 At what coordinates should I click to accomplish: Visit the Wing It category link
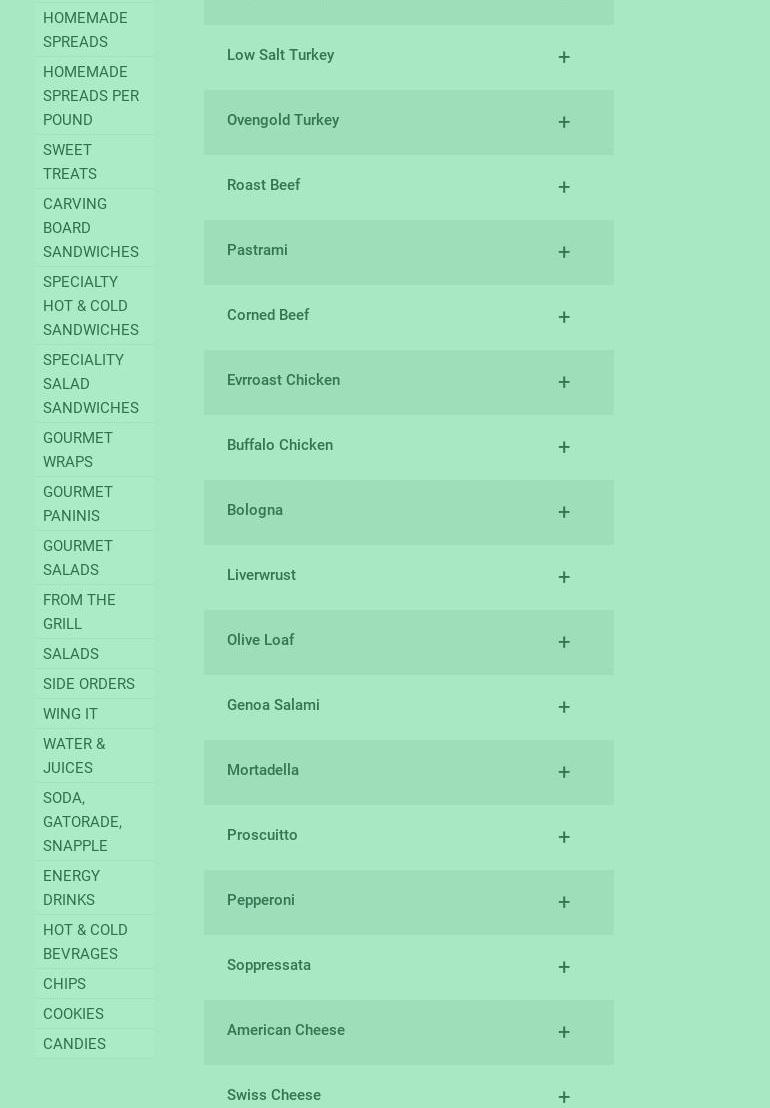70,714
